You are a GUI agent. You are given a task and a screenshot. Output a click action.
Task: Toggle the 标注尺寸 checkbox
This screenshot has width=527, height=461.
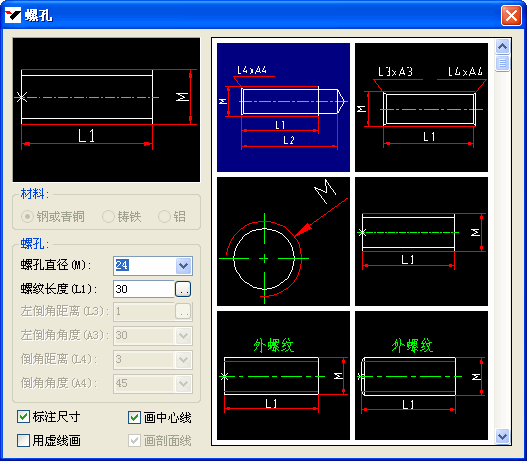(23, 417)
